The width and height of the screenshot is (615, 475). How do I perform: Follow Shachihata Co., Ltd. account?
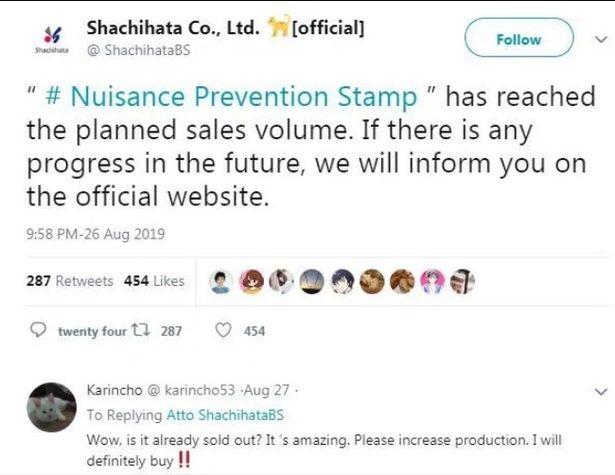click(519, 38)
